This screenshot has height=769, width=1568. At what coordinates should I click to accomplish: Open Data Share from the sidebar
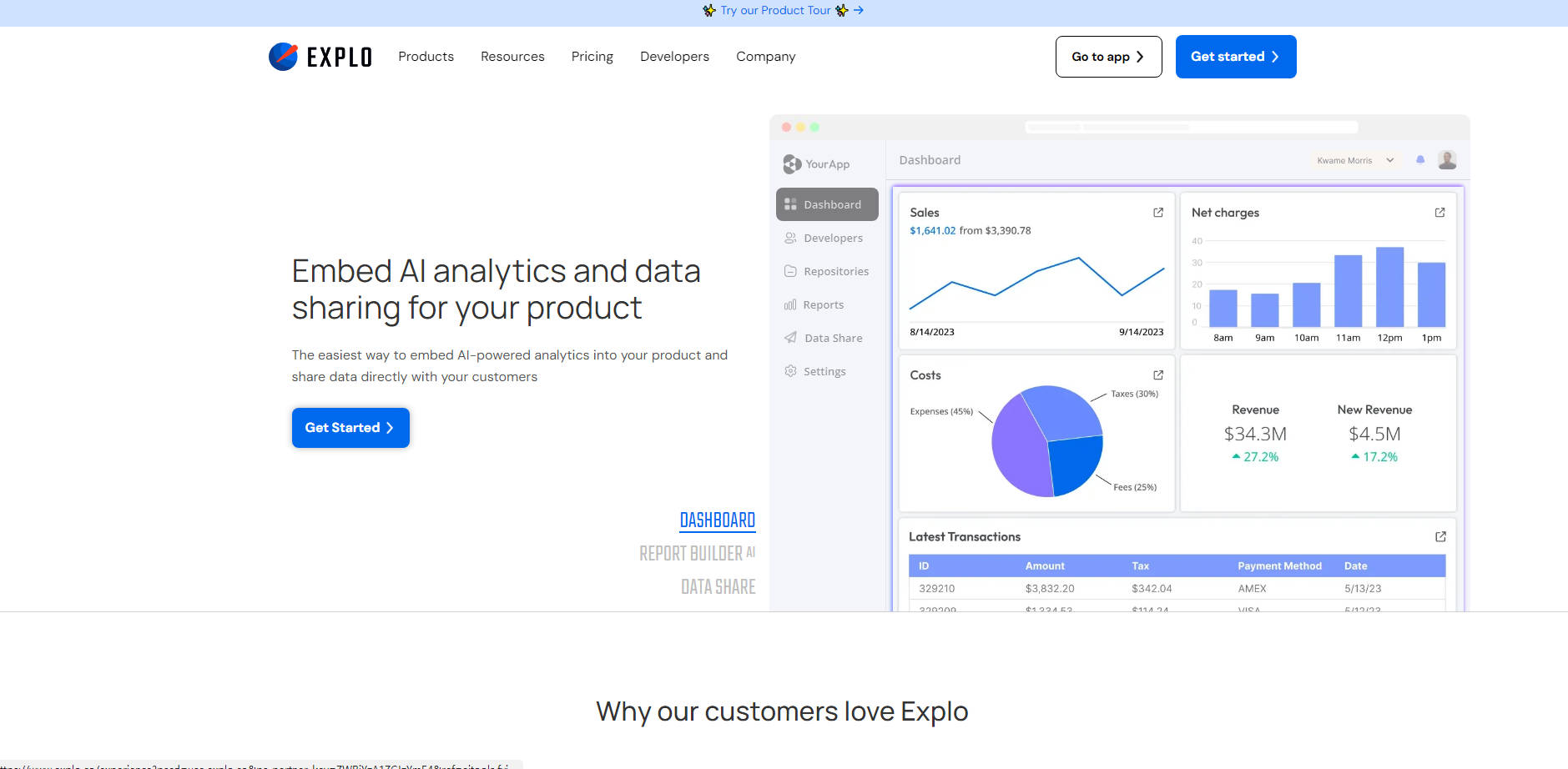click(x=832, y=338)
